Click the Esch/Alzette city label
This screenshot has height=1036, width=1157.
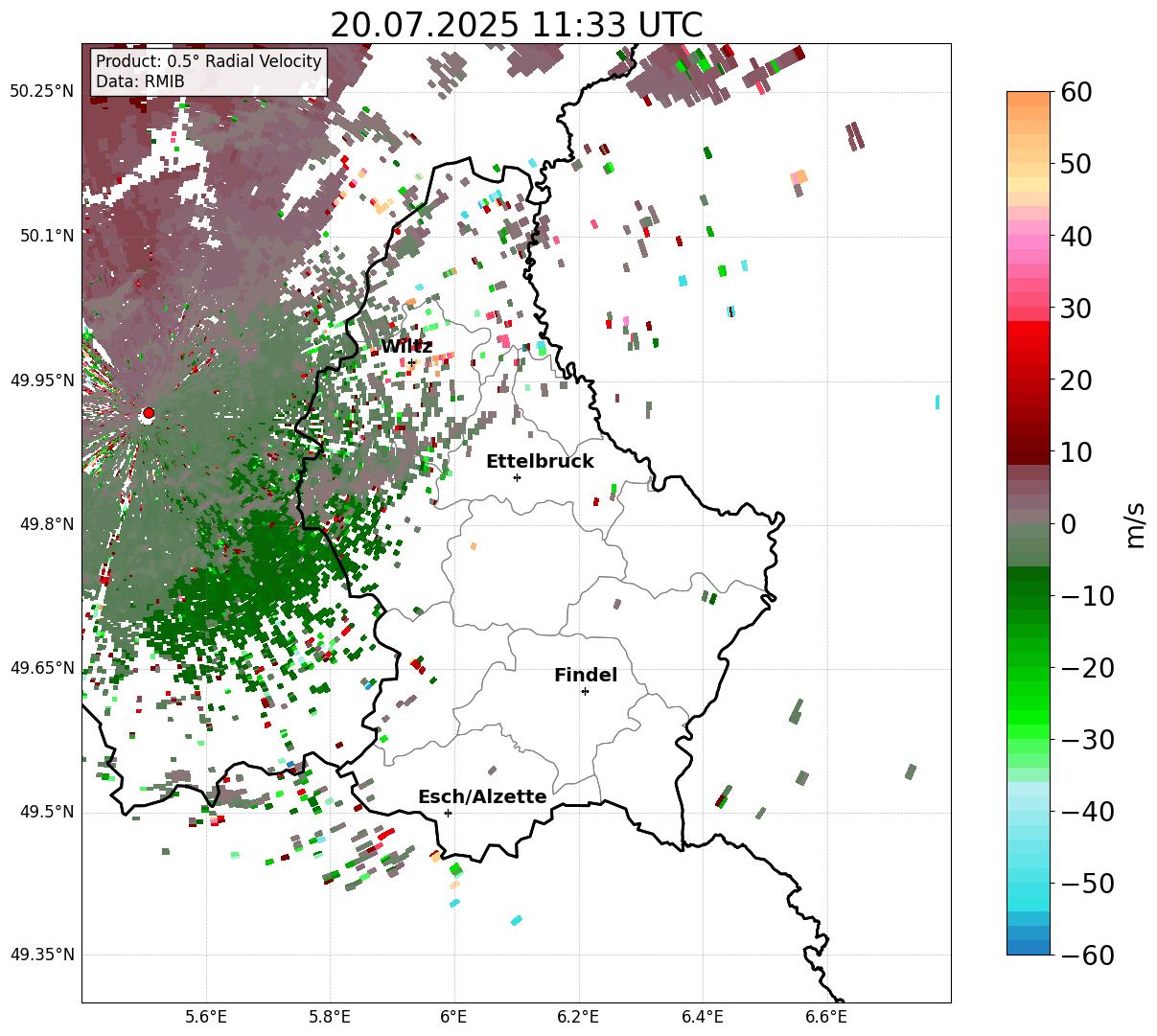(482, 796)
